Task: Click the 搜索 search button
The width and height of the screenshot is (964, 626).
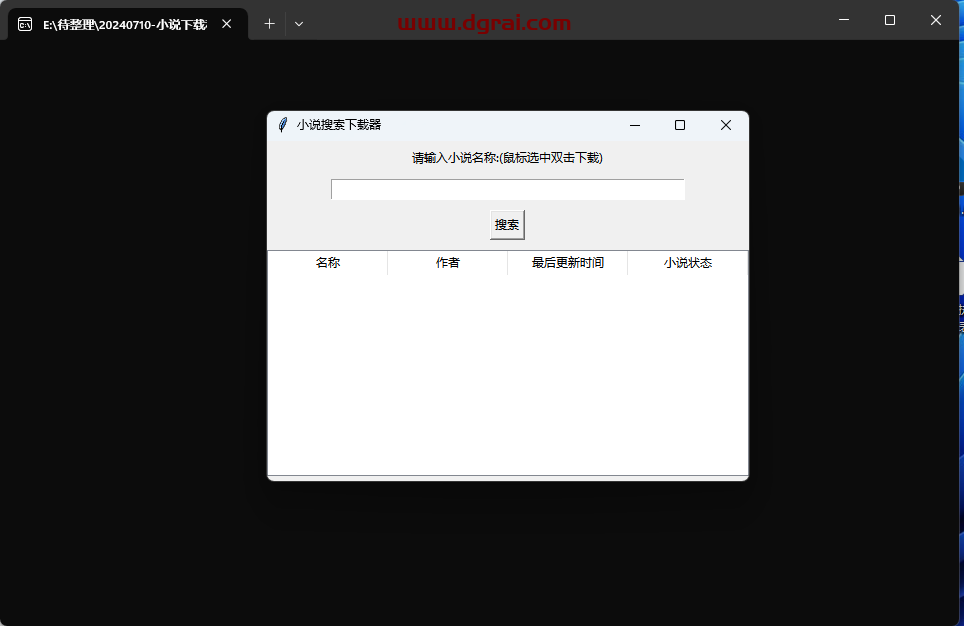Action: pos(507,225)
